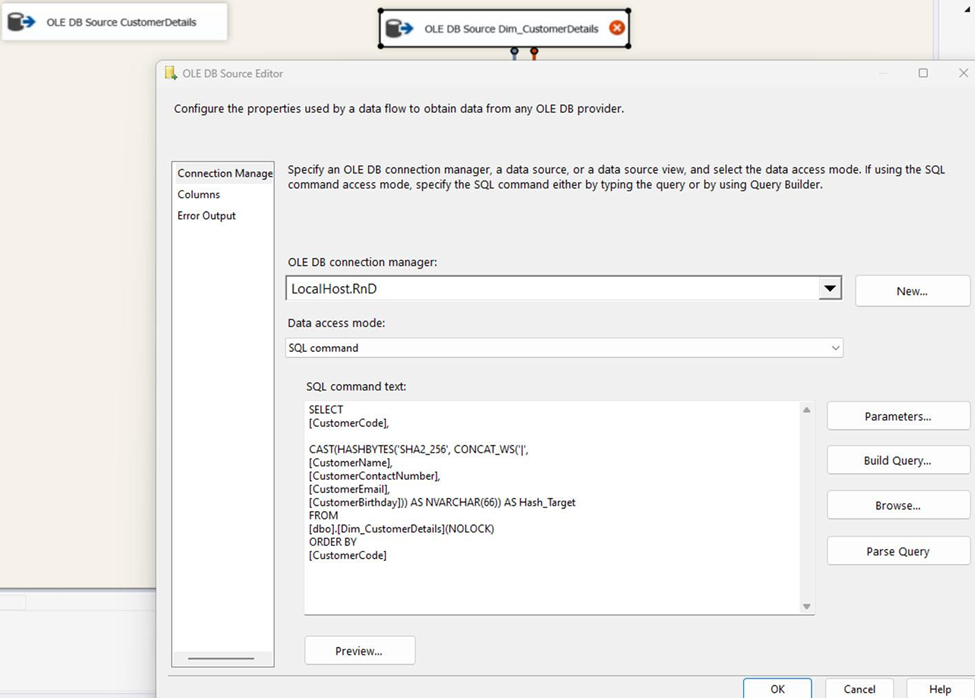Select the Connection Manager page
This screenshot has width=975, height=698.
click(222, 173)
